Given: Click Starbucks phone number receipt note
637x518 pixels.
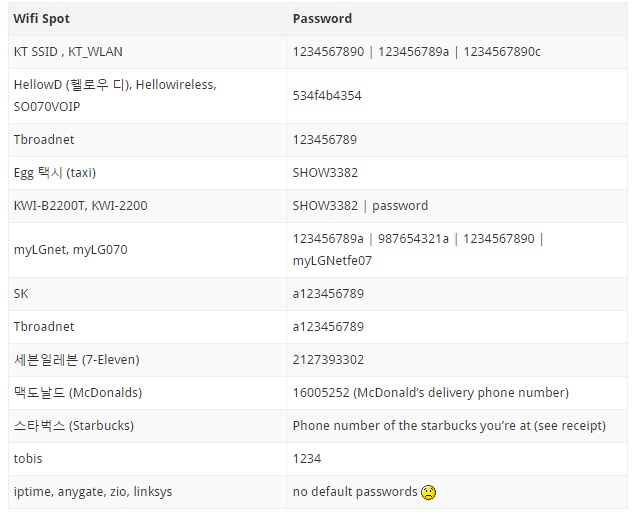Looking at the screenshot, I should (449, 426).
